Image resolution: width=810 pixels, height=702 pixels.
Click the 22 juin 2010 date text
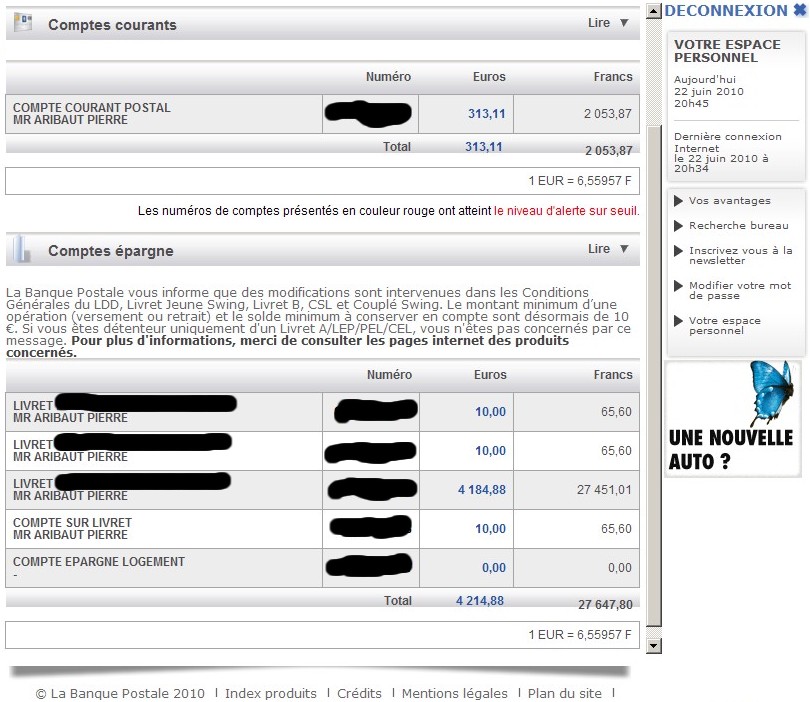click(708, 91)
